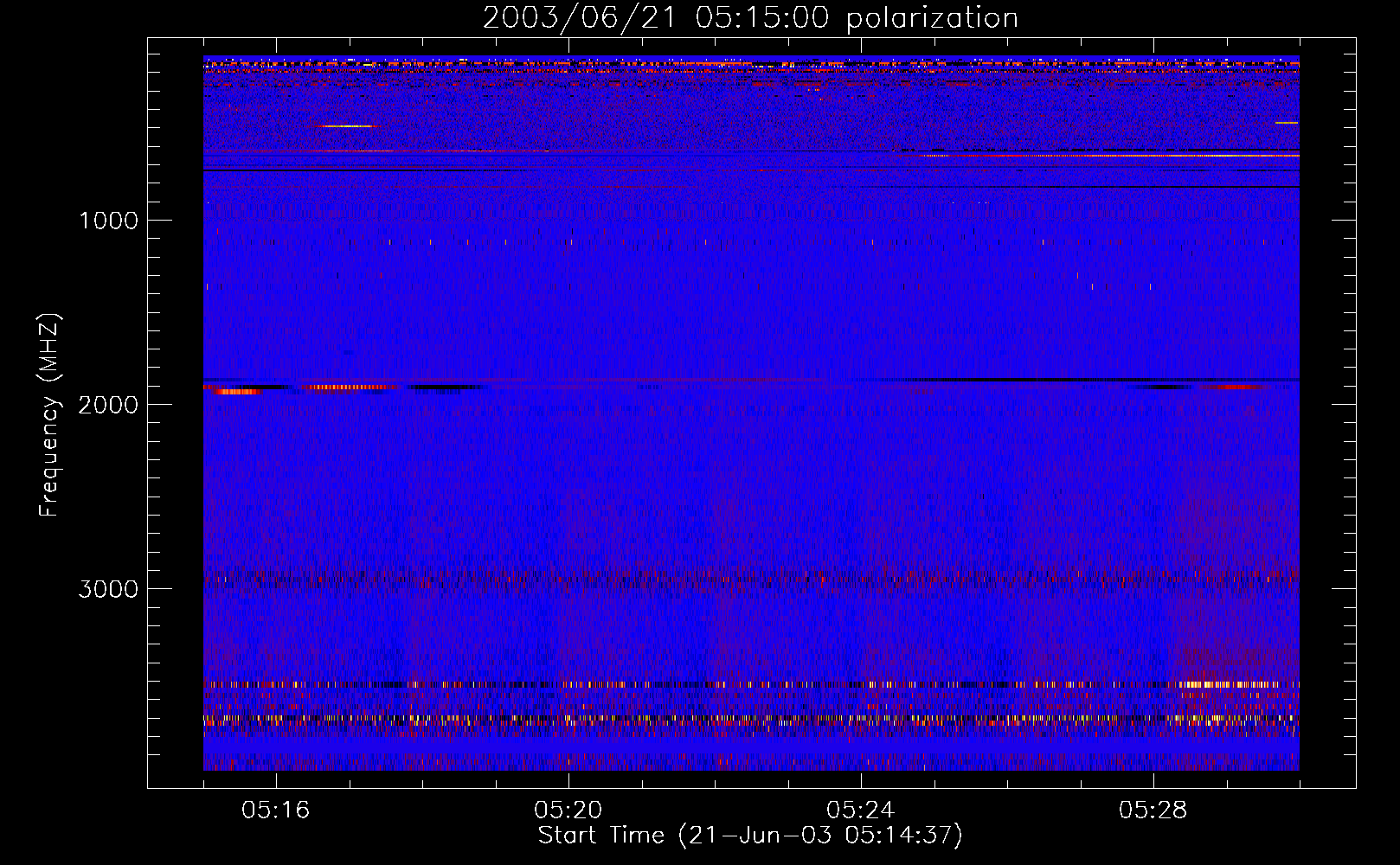Click the short yellow streak near 05:17 at the top of the spectrogram
Viewport: 1400px width, 865px height.
click(346, 126)
